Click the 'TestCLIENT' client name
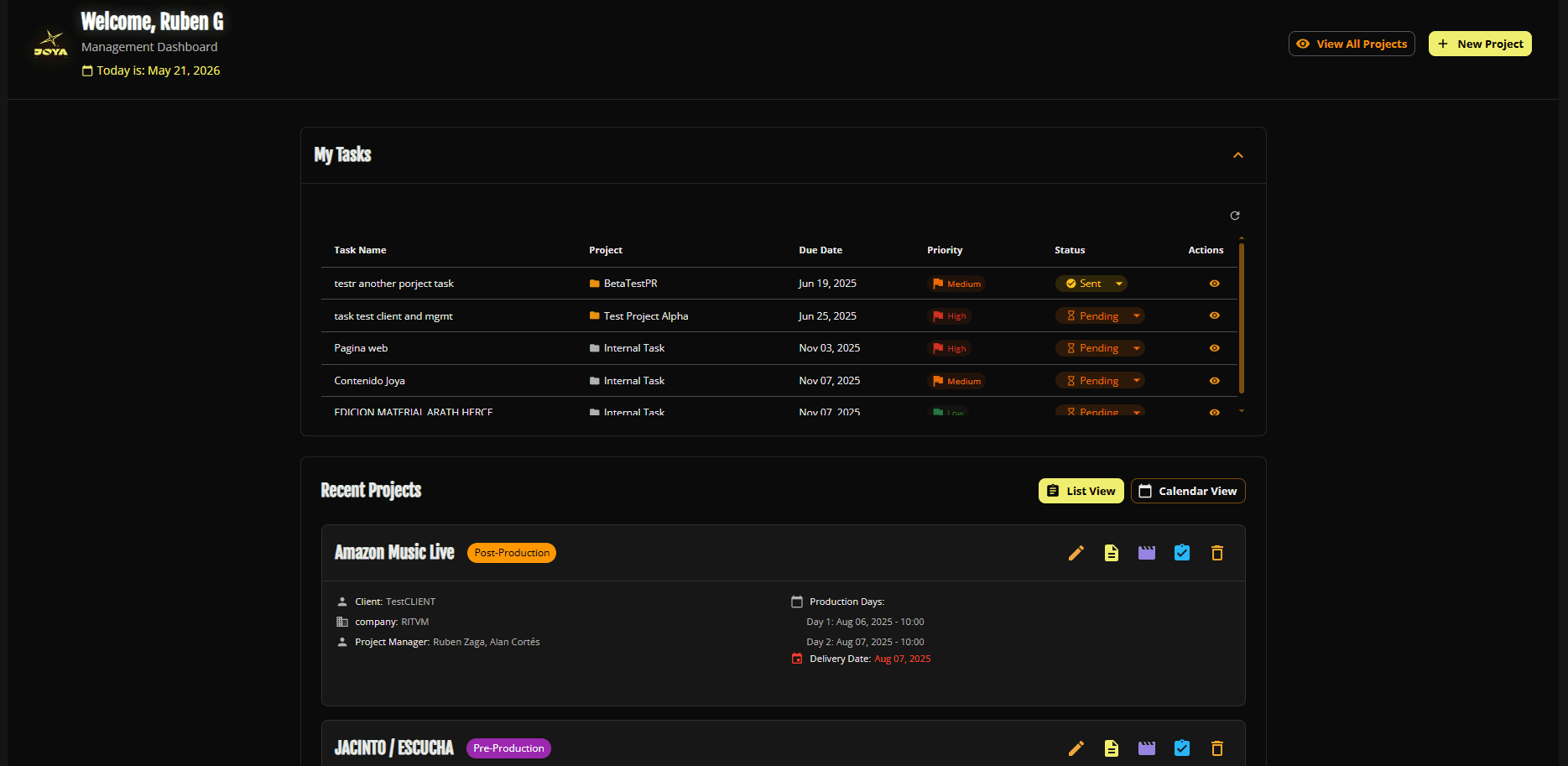Screen dimensions: 1568x766 410,602
